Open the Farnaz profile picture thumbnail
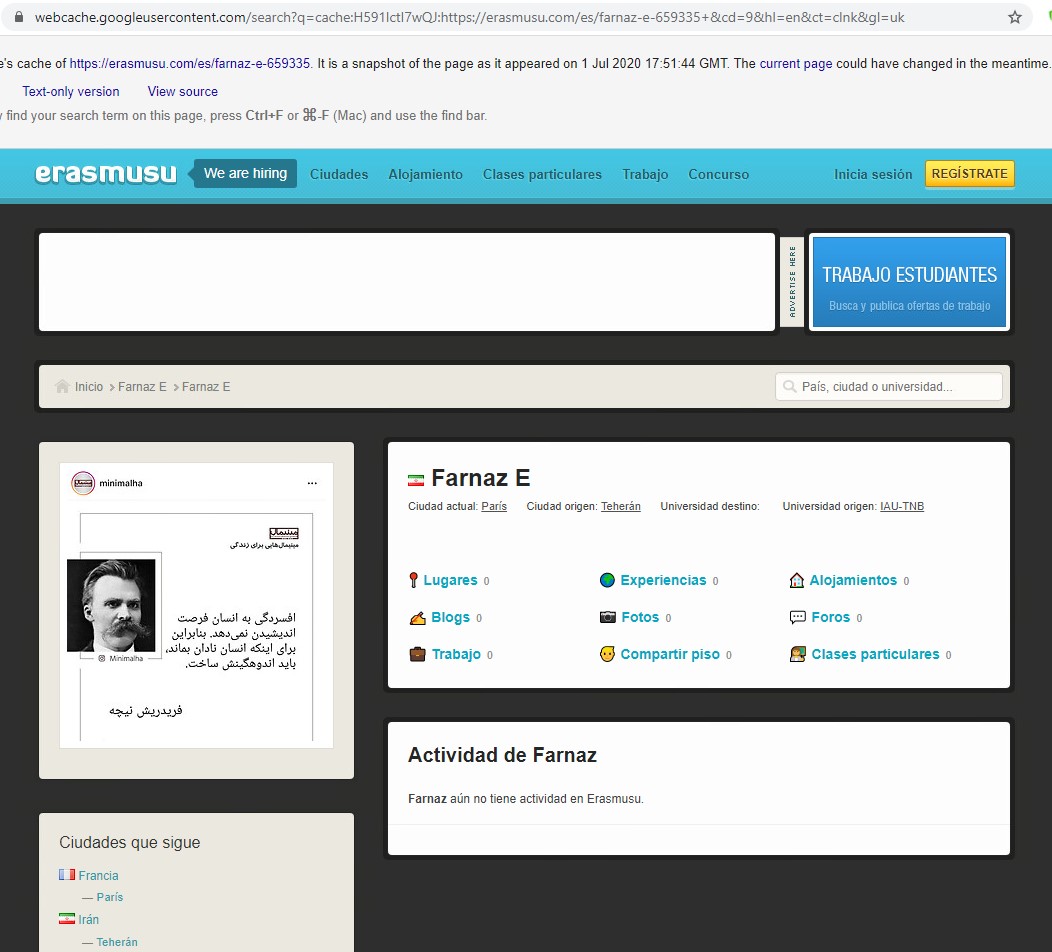1052x952 pixels. tap(196, 606)
